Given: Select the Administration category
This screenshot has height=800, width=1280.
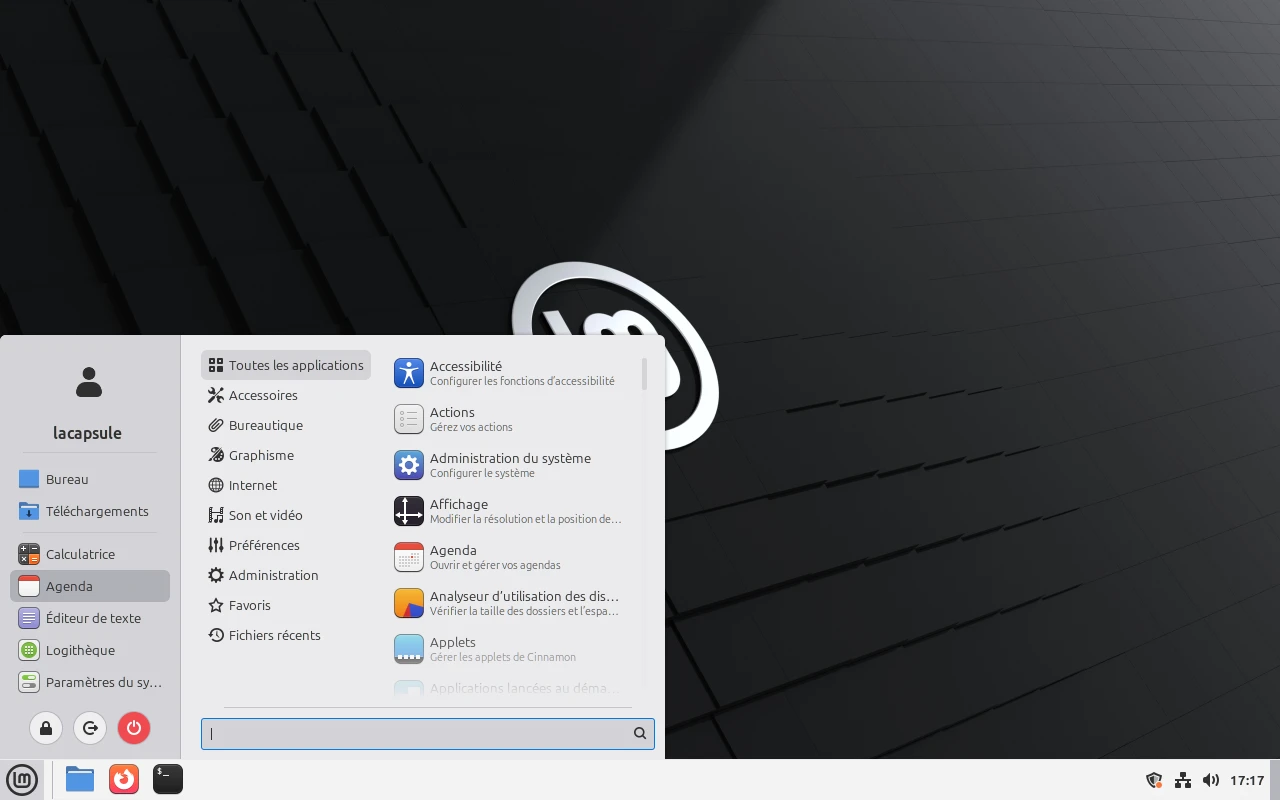Looking at the screenshot, I should coord(286,575).
